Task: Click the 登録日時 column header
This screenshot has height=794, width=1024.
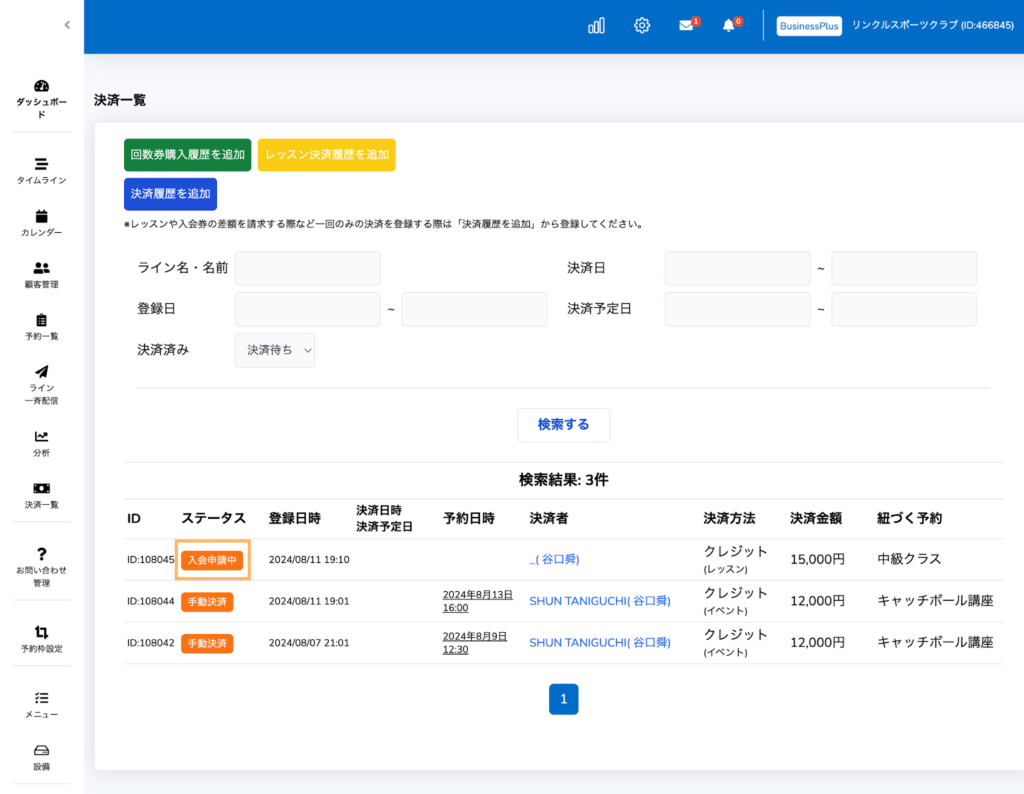Action: pyautogui.click(x=295, y=518)
